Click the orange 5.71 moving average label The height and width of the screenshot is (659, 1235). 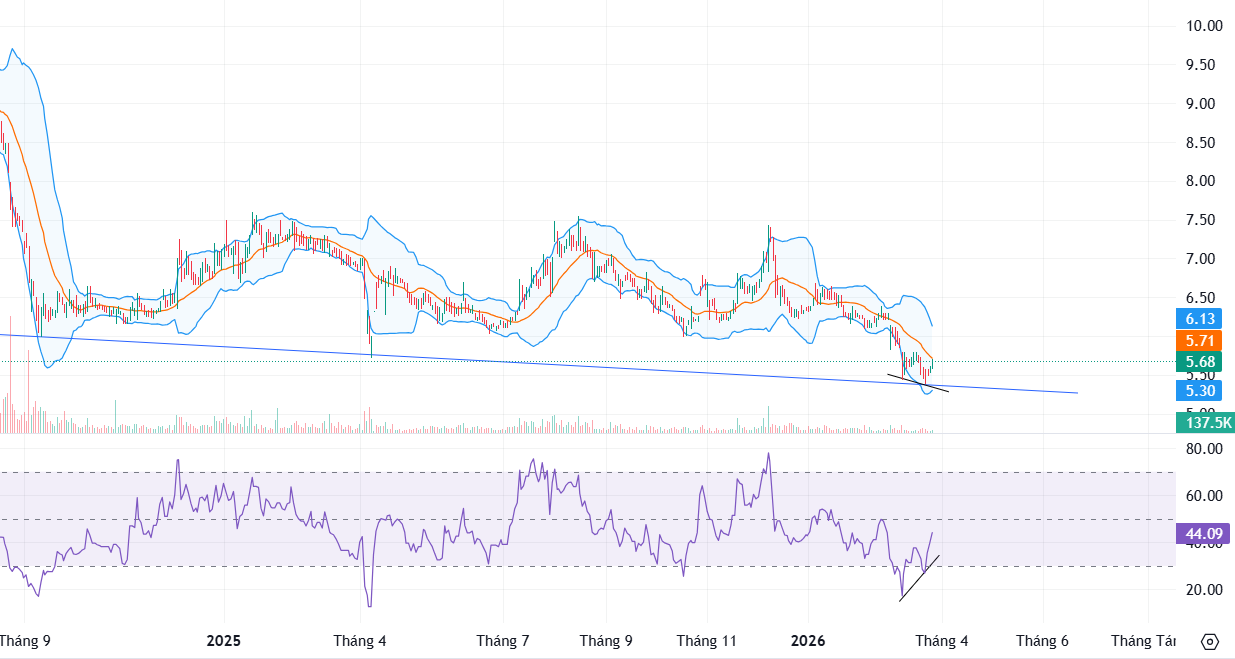coord(1200,340)
